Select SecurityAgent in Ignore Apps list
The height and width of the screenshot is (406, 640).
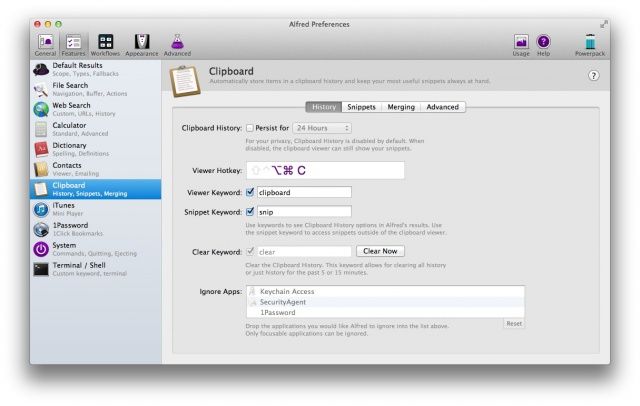385,302
